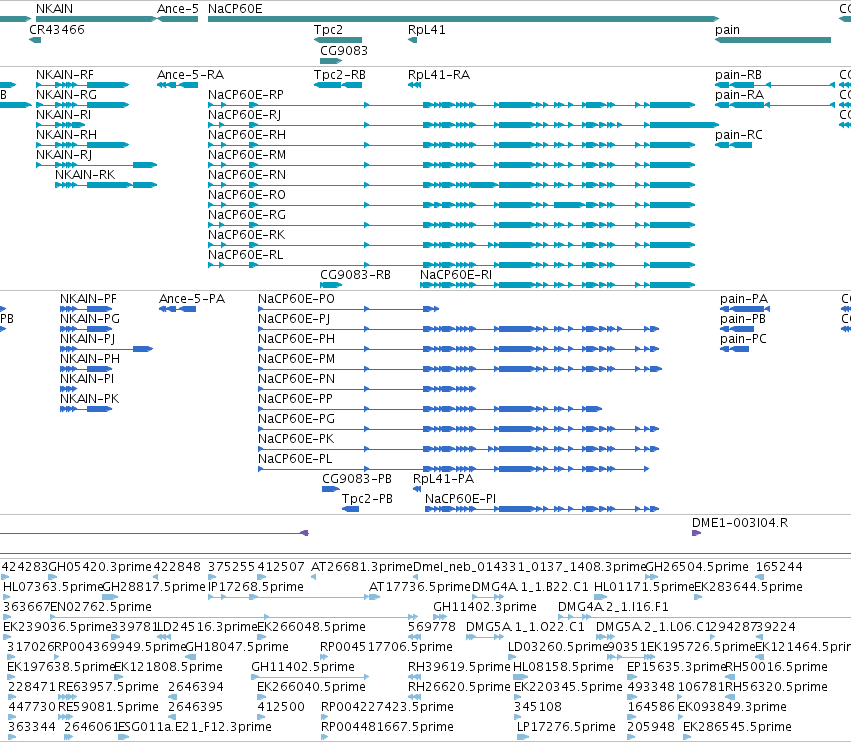Open the NKAIN-PK protein label

90,398
